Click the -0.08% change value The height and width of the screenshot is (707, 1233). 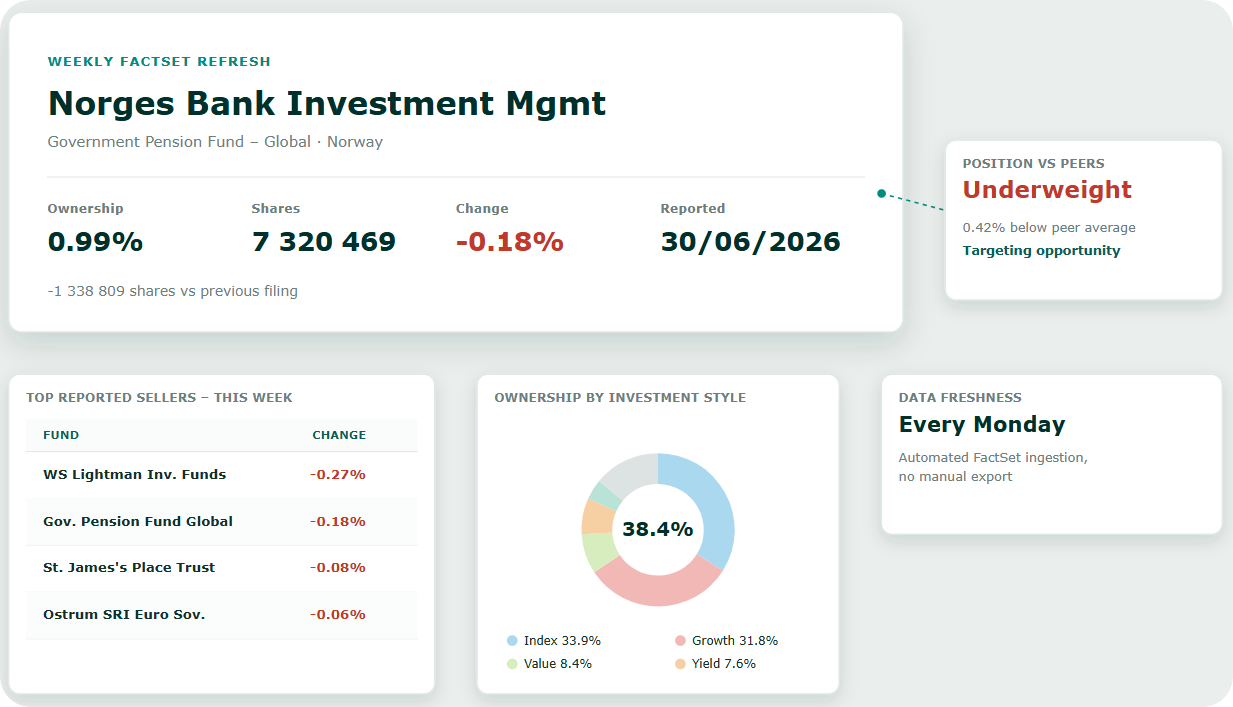(337, 568)
